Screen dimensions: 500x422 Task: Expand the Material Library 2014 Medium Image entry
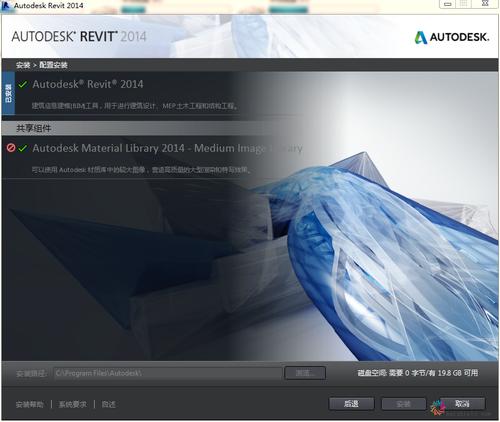pos(167,148)
